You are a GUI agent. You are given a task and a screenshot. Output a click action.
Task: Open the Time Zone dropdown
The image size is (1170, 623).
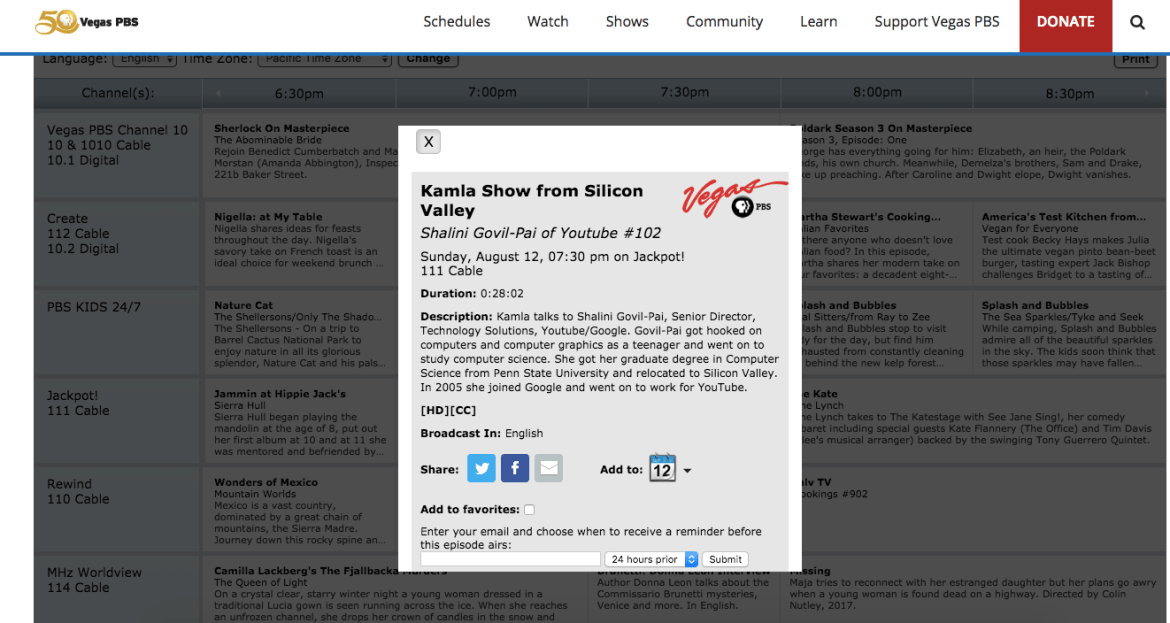(x=325, y=59)
